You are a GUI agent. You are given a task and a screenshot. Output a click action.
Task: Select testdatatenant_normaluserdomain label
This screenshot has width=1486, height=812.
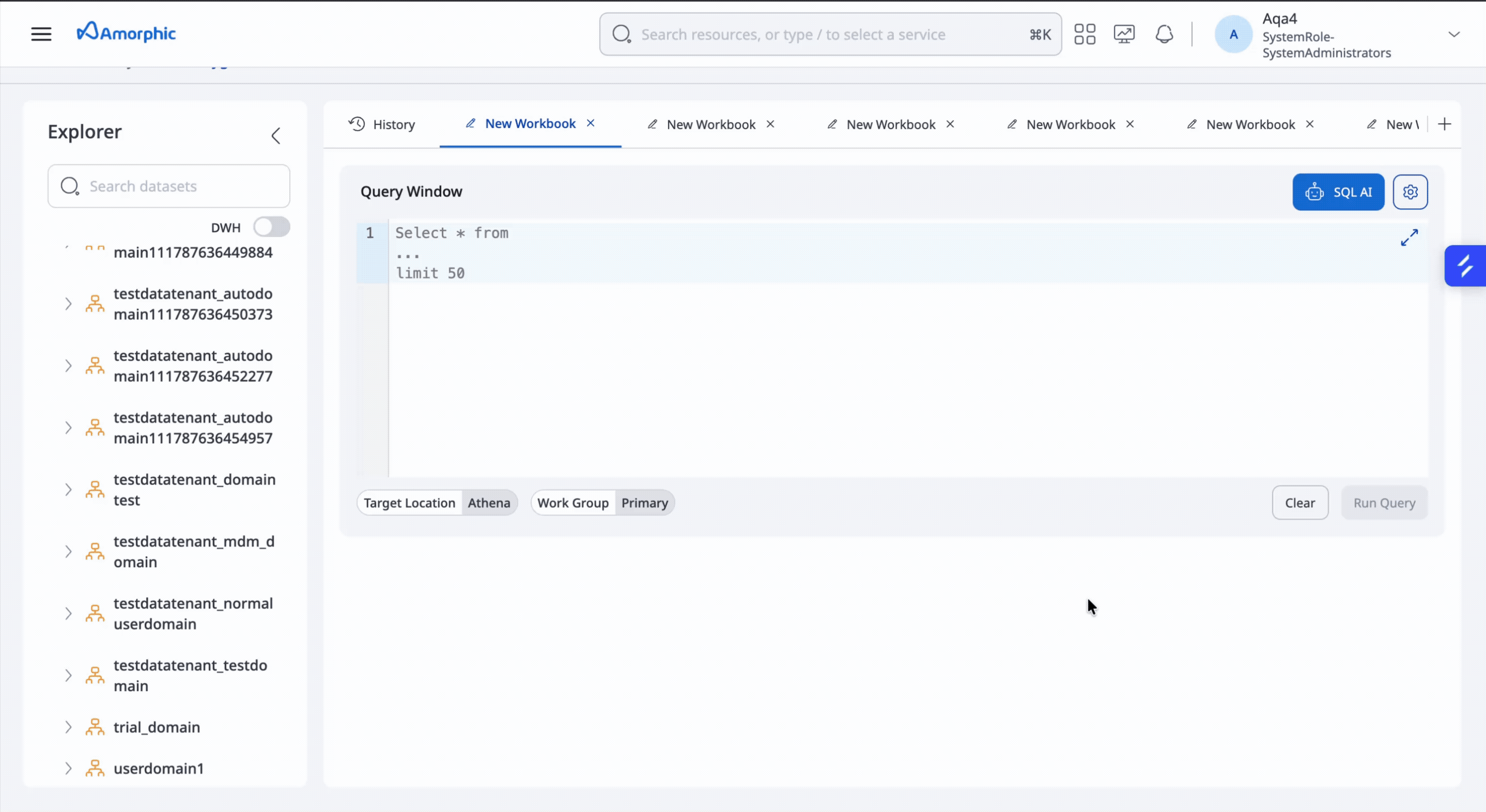pos(193,614)
